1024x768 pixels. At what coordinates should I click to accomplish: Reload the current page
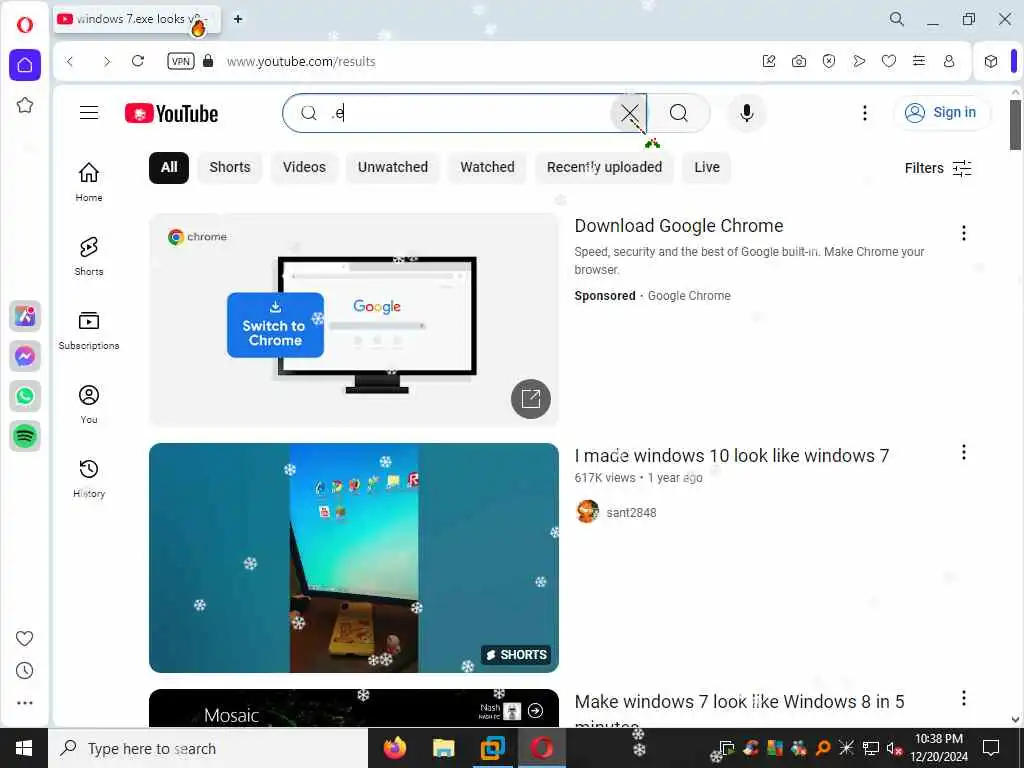point(138,61)
